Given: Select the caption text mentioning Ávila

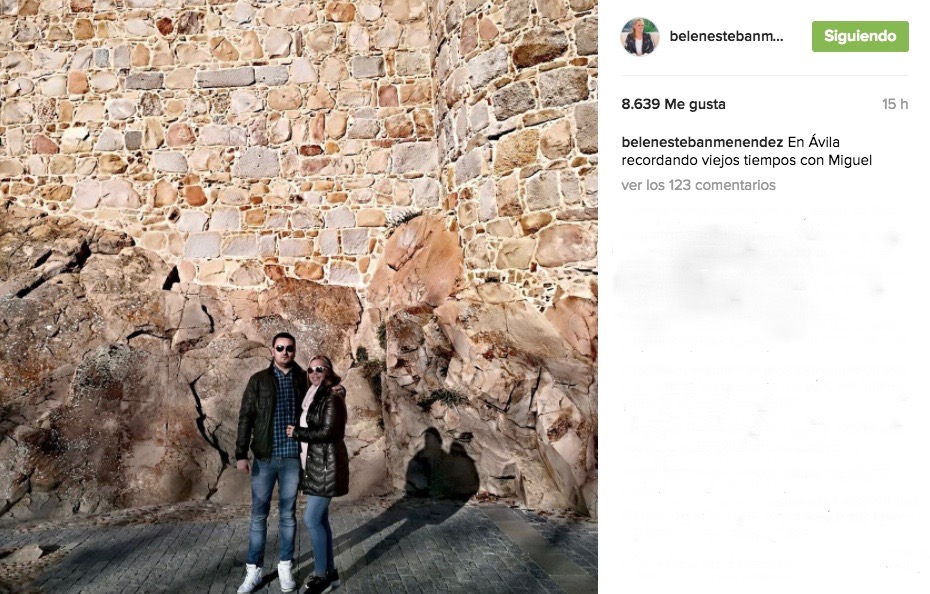Looking at the screenshot, I should click(x=747, y=151).
